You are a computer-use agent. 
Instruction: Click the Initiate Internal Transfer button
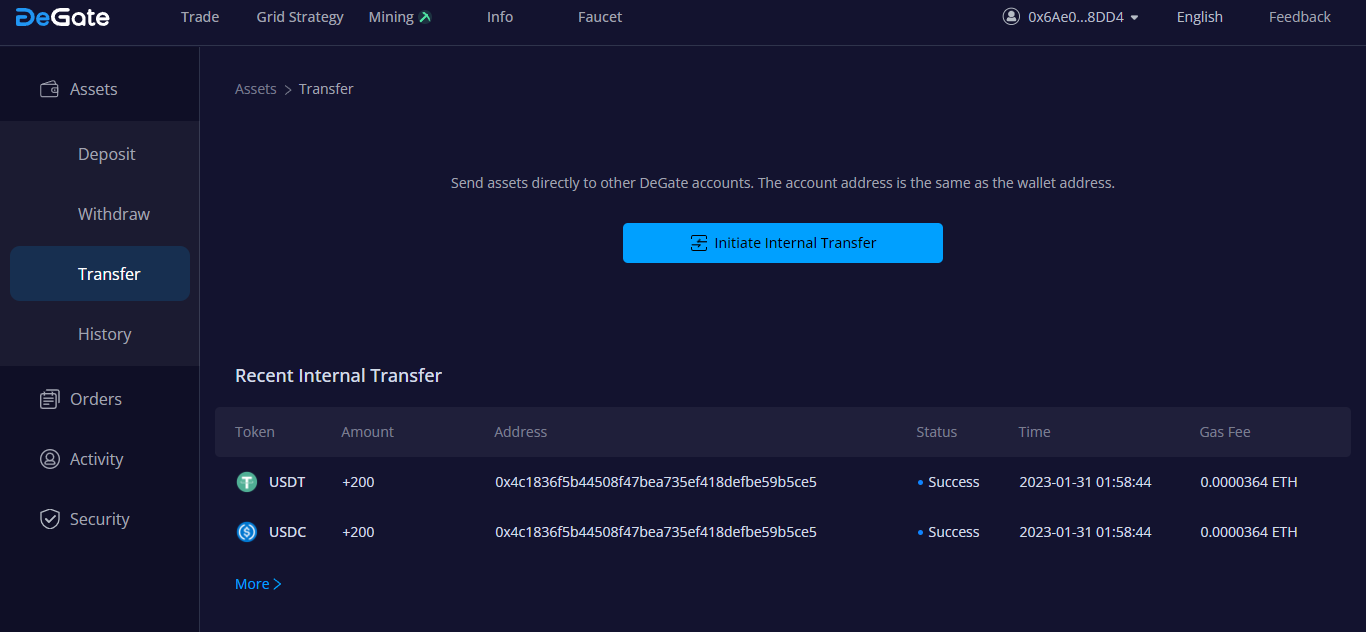pos(783,243)
